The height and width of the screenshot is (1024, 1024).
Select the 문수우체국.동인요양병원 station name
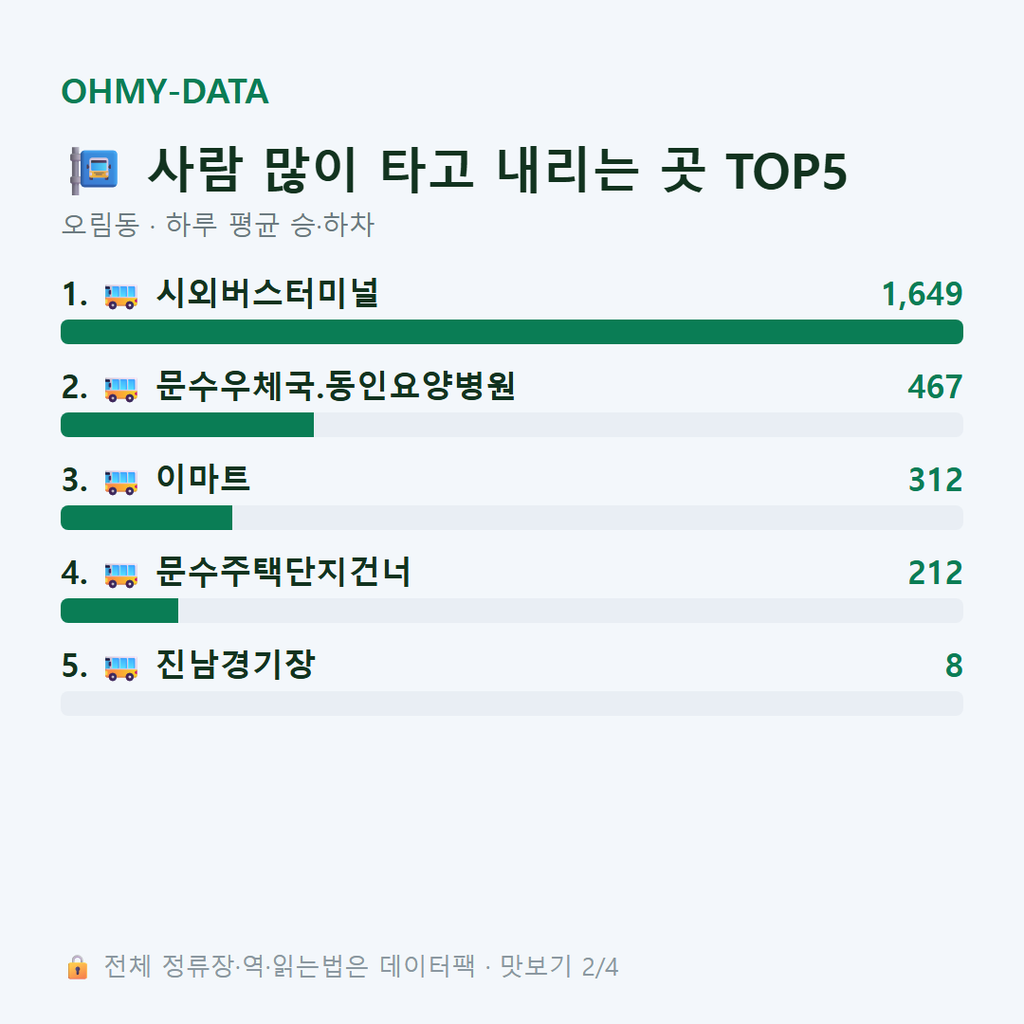coord(336,386)
